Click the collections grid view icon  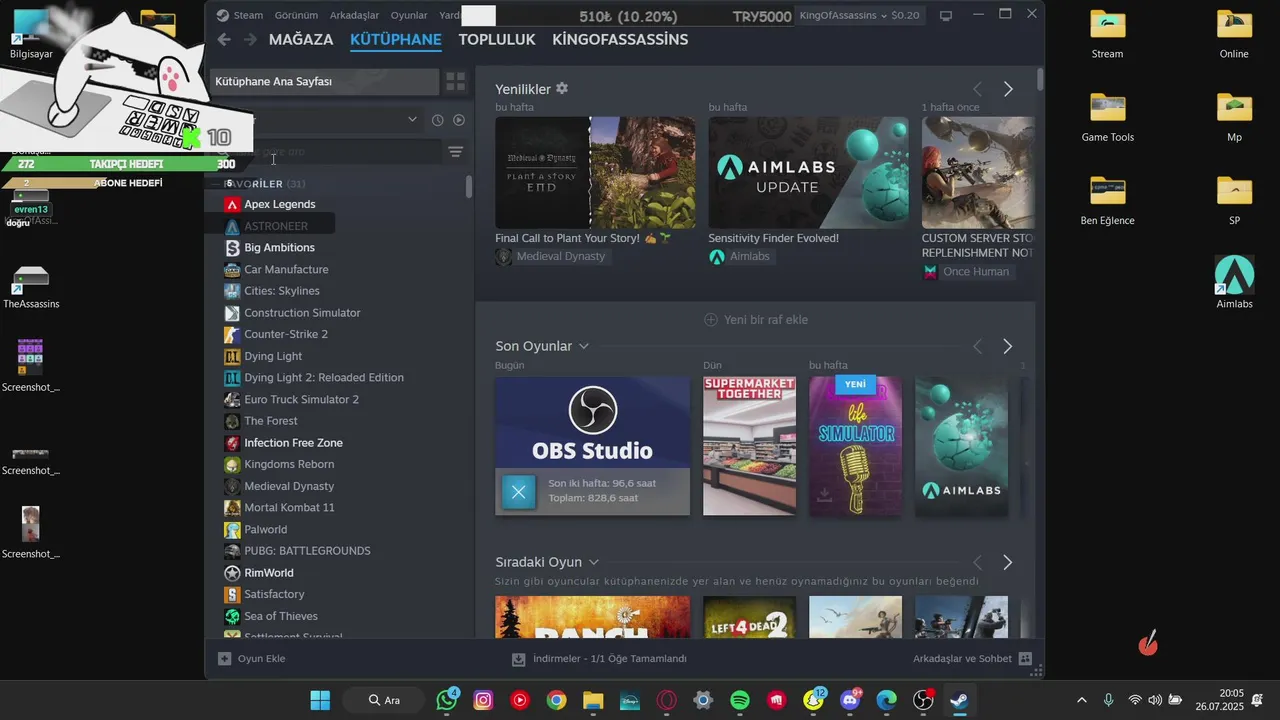pyautogui.click(x=455, y=81)
